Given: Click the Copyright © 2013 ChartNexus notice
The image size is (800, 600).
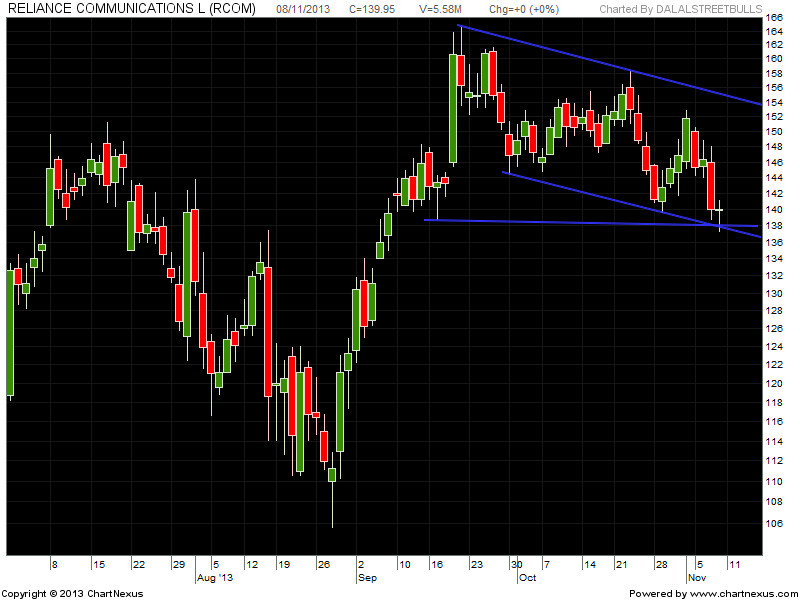Looking at the screenshot, I should [72, 594].
